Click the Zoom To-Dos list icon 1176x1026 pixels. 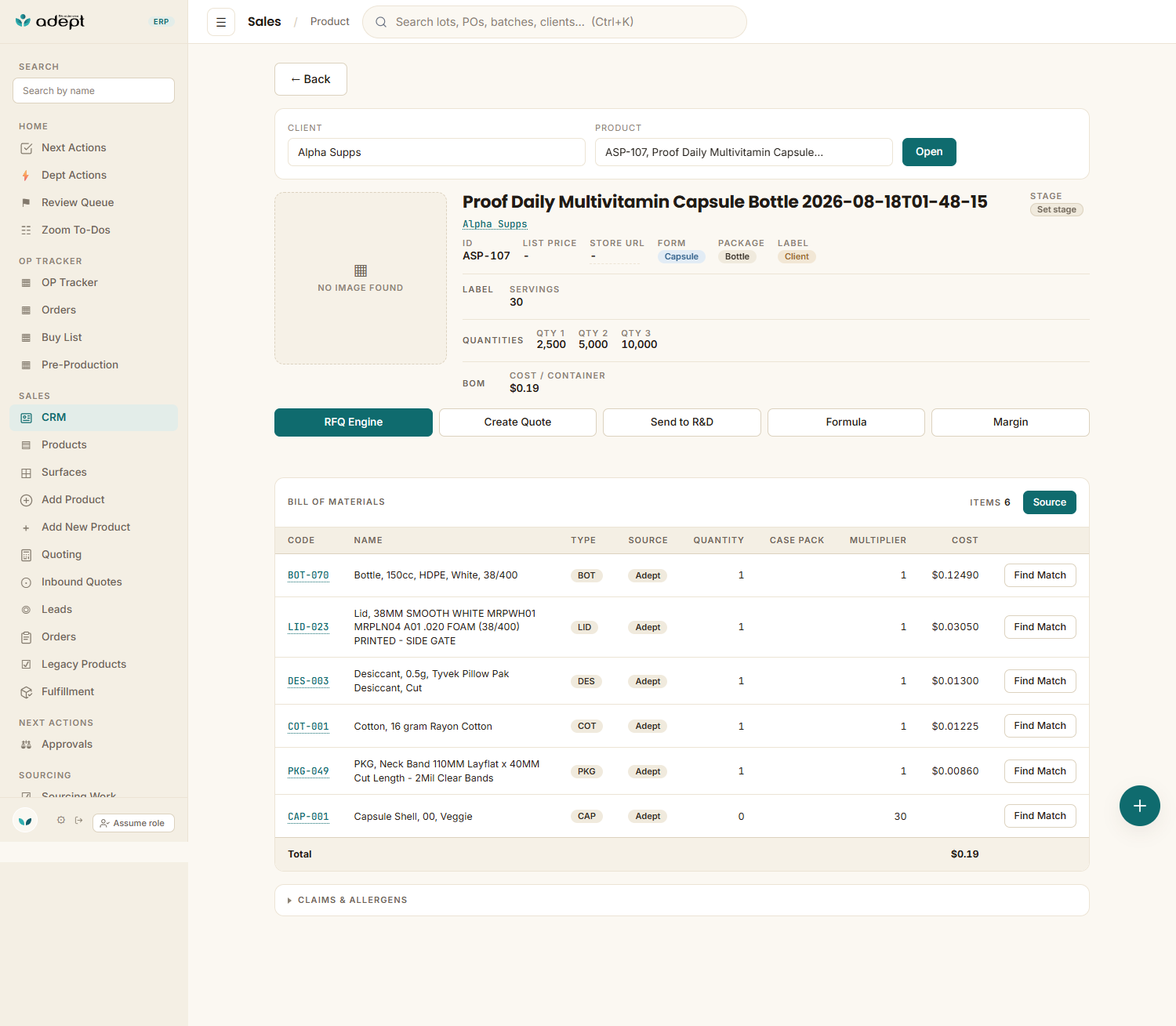27,230
